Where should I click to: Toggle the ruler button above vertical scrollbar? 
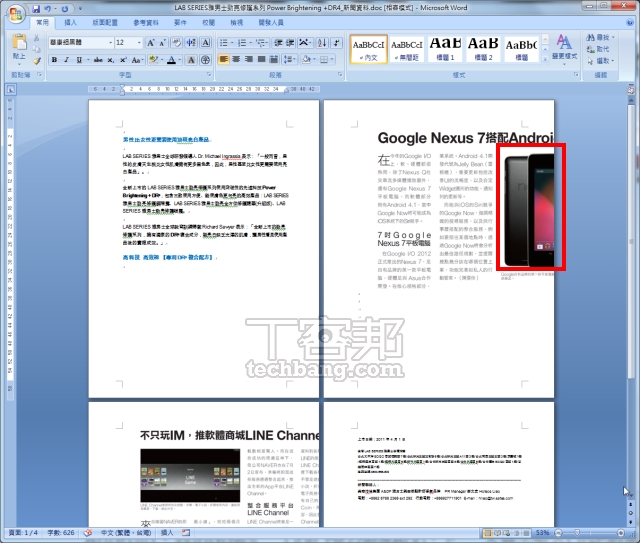pos(631,89)
